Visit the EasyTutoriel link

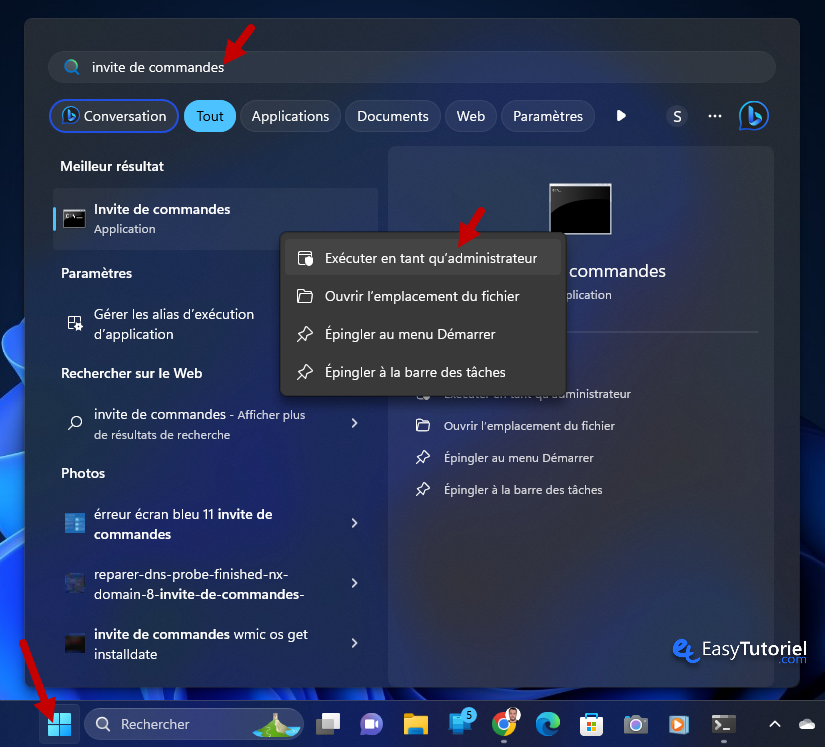pos(739,651)
